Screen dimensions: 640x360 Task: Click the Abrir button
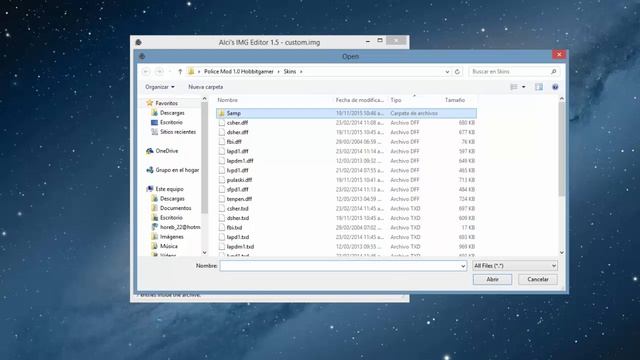(492, 279)
